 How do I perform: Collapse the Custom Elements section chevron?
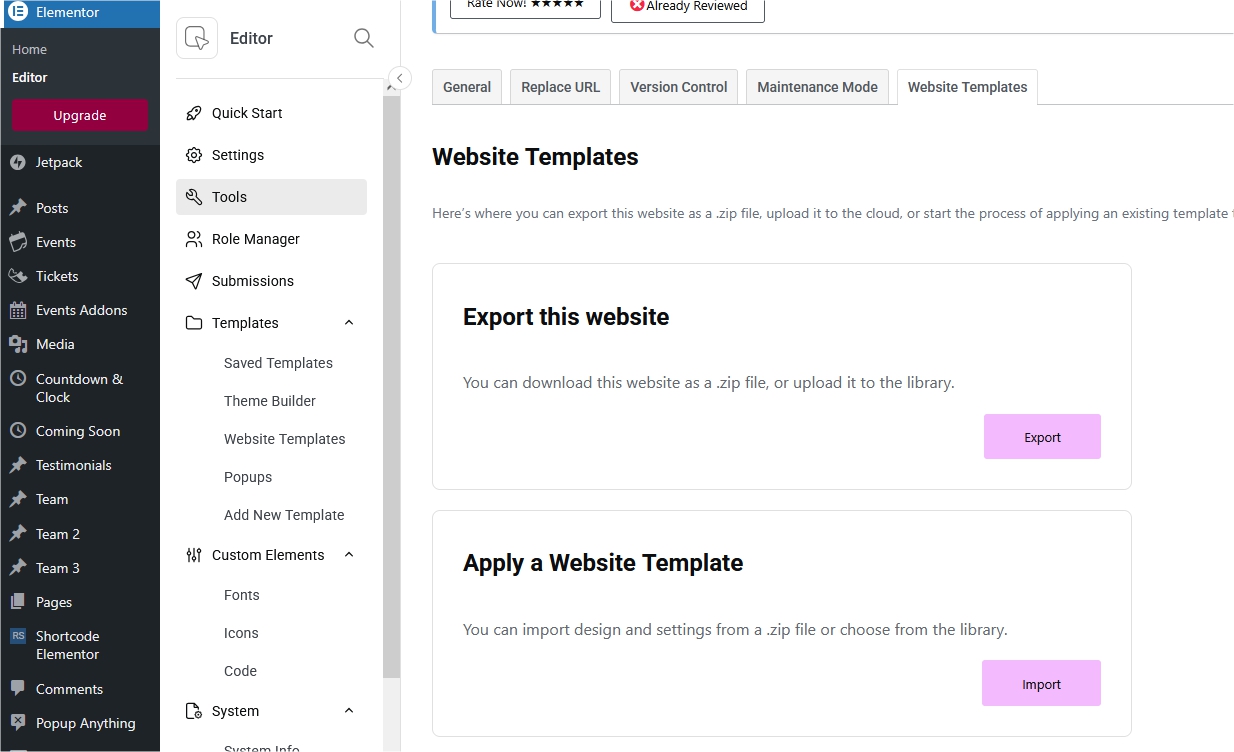point(349,555)
